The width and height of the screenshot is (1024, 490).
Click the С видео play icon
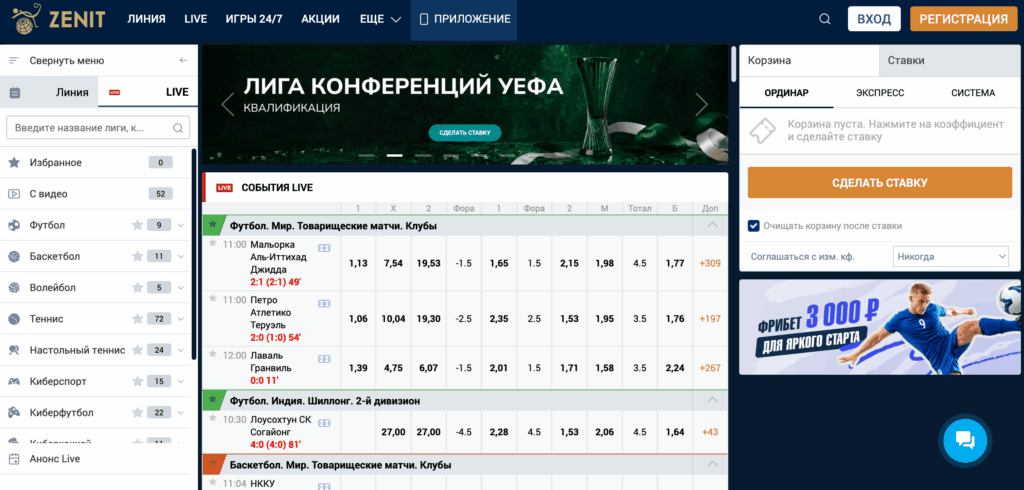coord(14,193)
